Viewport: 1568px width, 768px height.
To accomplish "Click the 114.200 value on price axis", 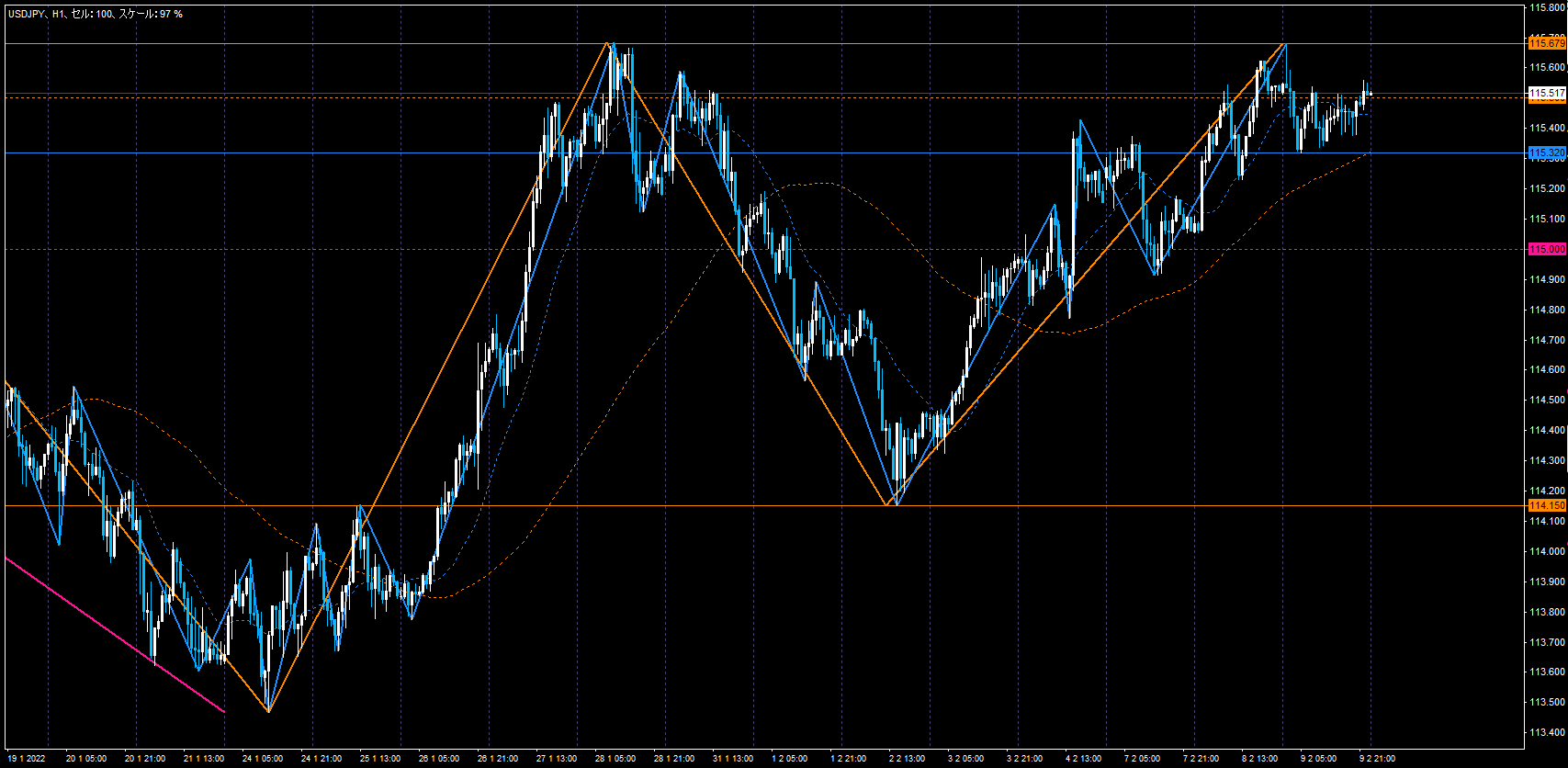I will coord(1547,491).
